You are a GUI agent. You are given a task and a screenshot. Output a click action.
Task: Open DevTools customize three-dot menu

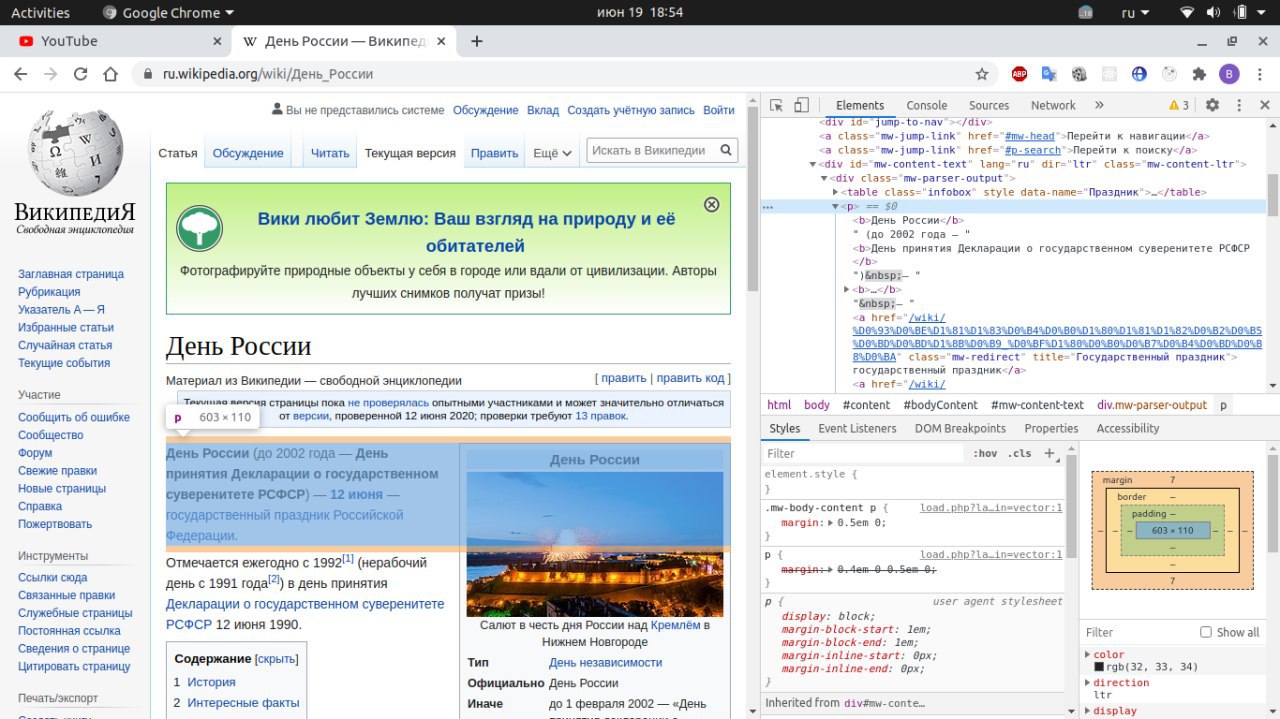(1237, 105)
